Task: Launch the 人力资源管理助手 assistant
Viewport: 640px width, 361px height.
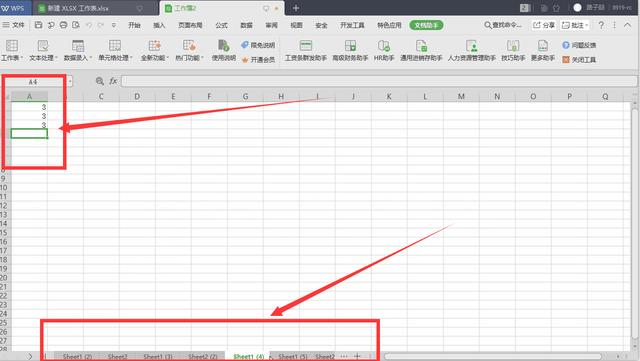Action: click(x=471, y=51)
